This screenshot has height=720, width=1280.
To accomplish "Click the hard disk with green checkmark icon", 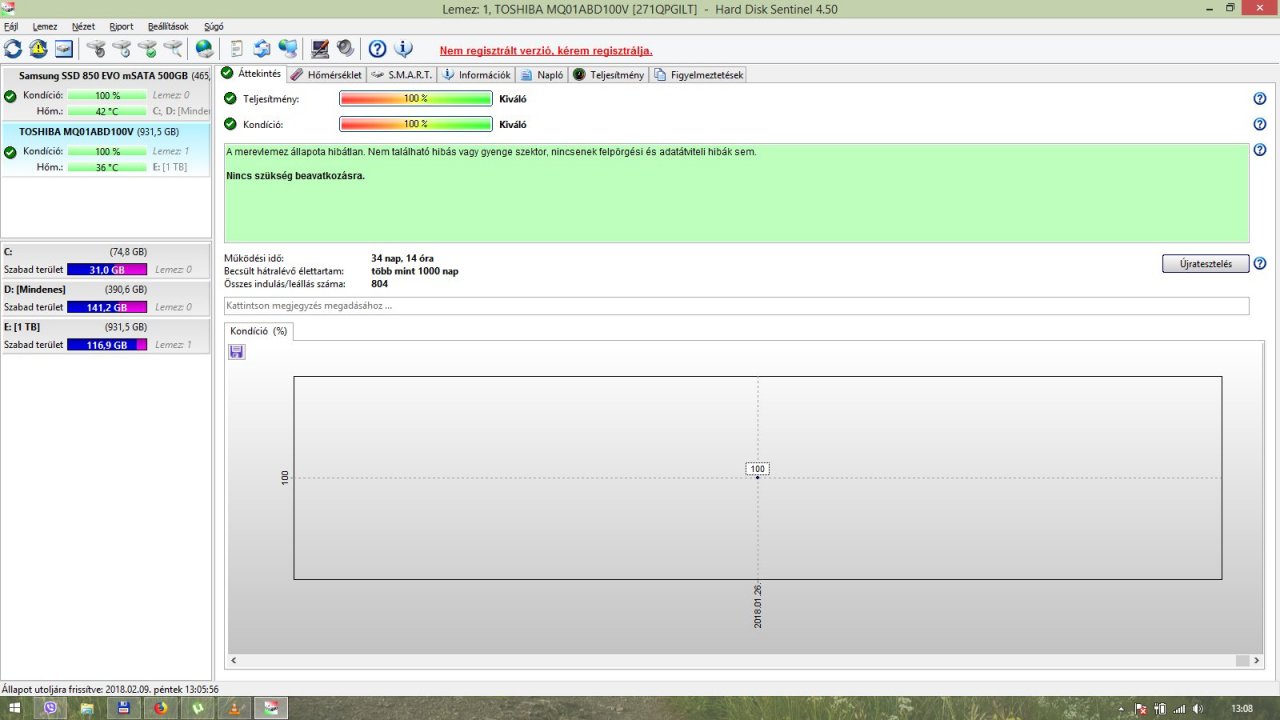I will tap(147, 48).
